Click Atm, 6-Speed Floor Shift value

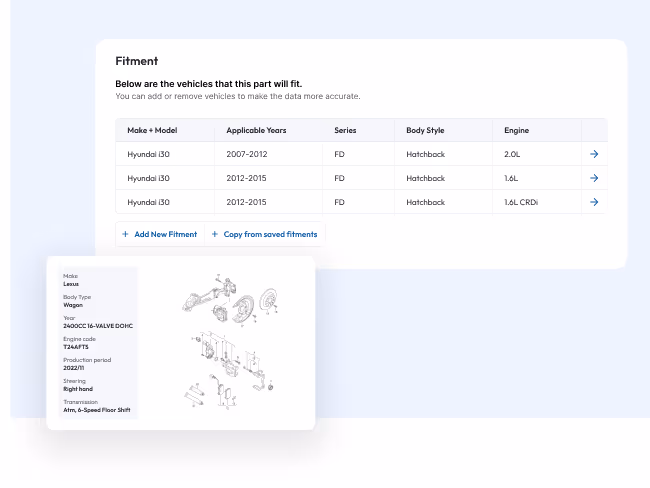point(97,410)
